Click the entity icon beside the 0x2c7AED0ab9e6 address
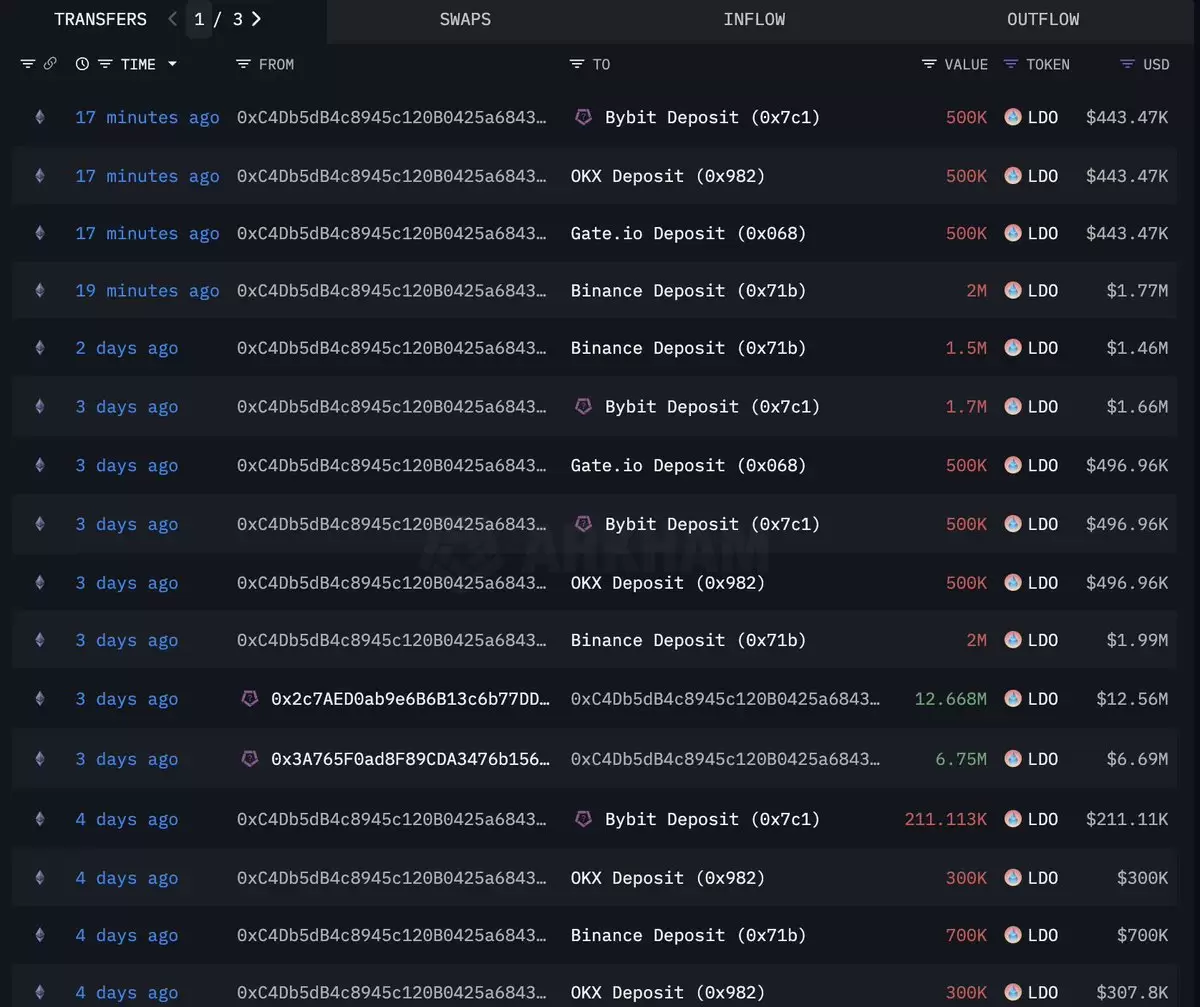 pos(250,699)
